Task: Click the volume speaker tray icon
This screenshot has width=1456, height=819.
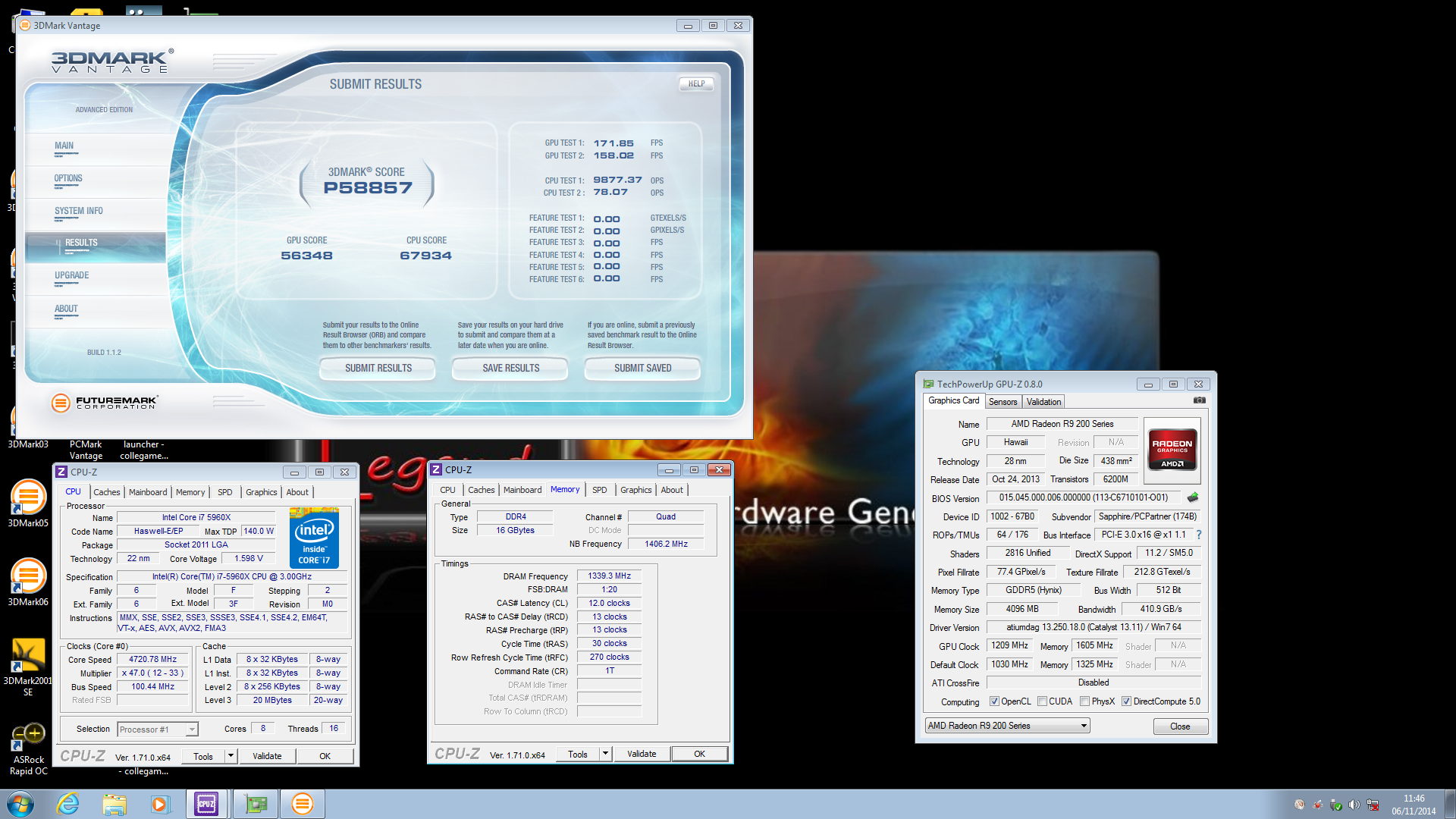Action: click(1354, 805)
